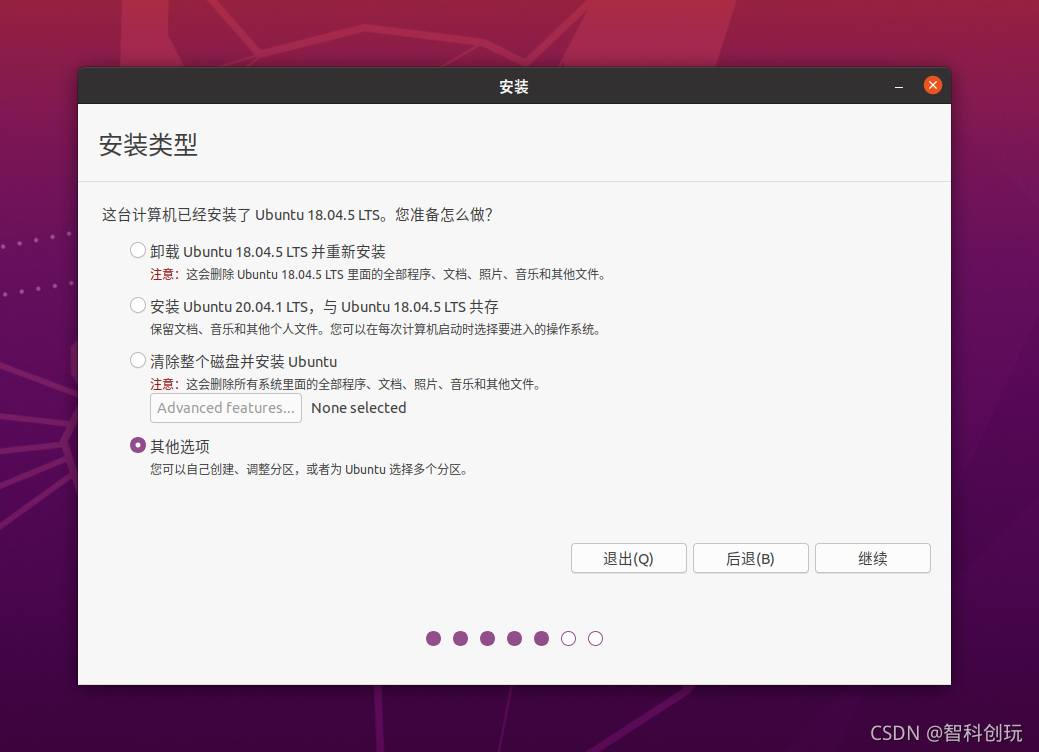Click the warning text under the uninstall option
This screenshot has width=1039, height=752.
[x=378, y=274]
